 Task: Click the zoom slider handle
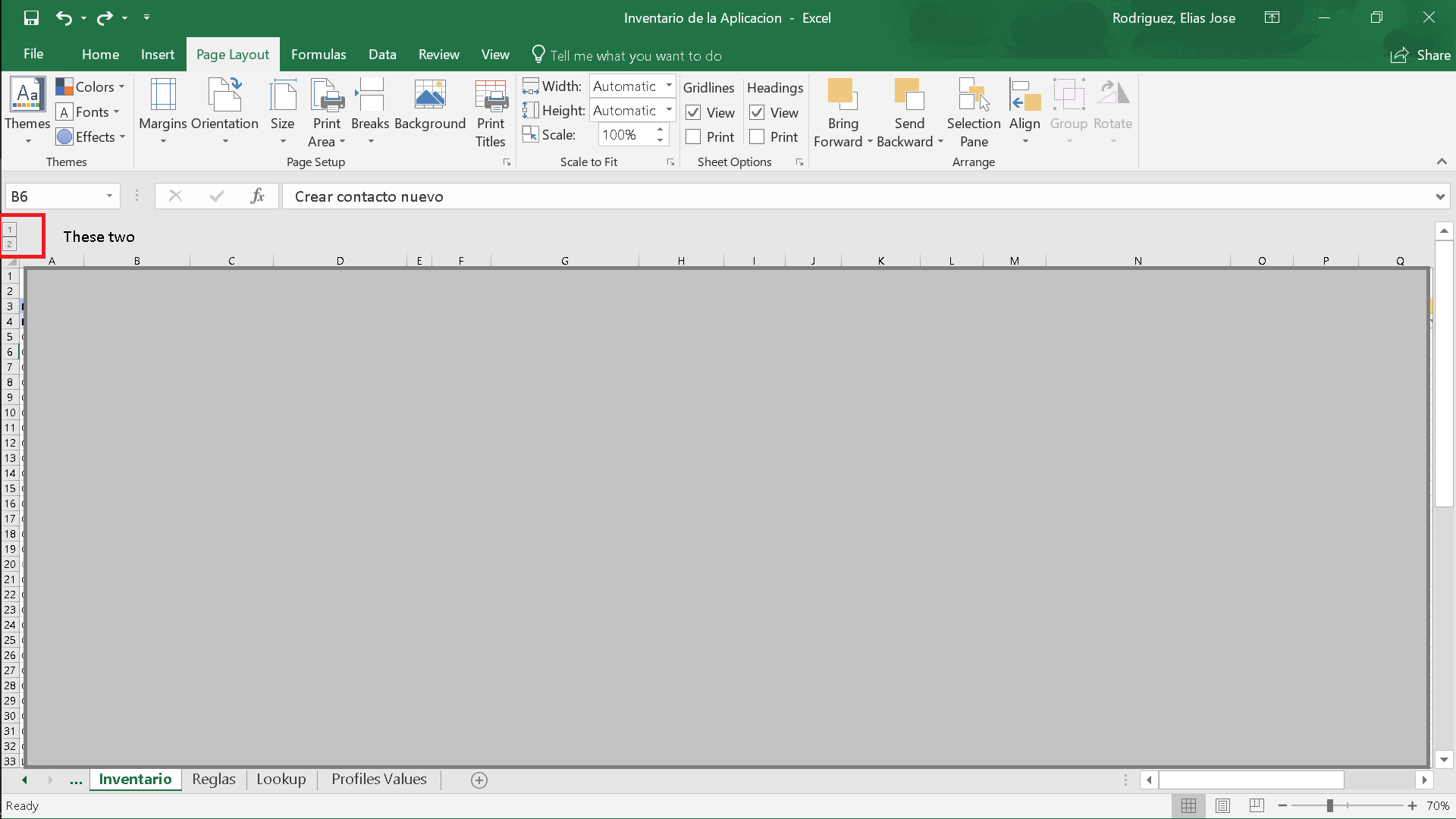pyautogui.click(x=1329, y=805)
